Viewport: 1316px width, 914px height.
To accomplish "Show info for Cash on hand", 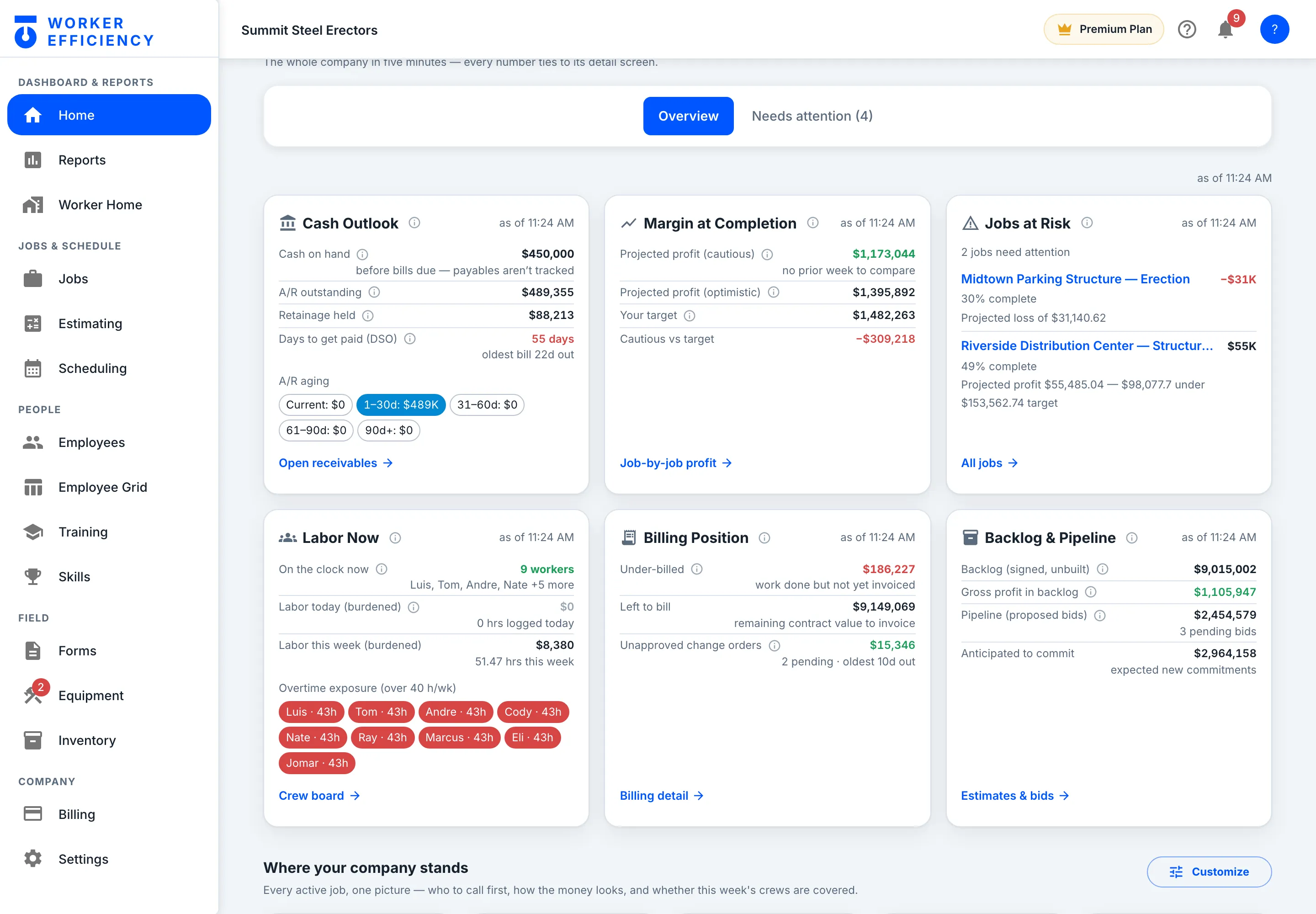I will [x=362, y=254].
